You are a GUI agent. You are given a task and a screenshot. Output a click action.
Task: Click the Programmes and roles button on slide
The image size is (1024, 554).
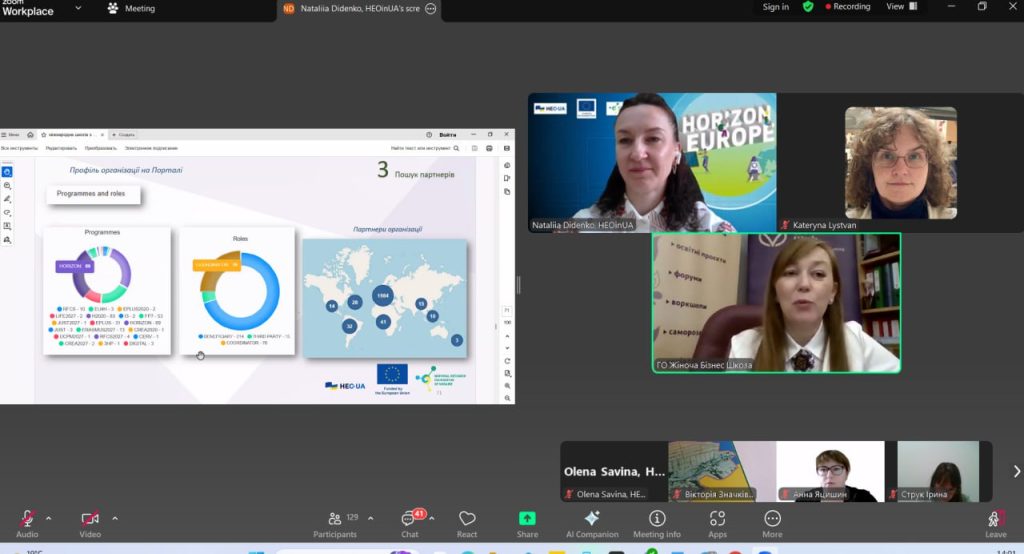tap(93, 194)
